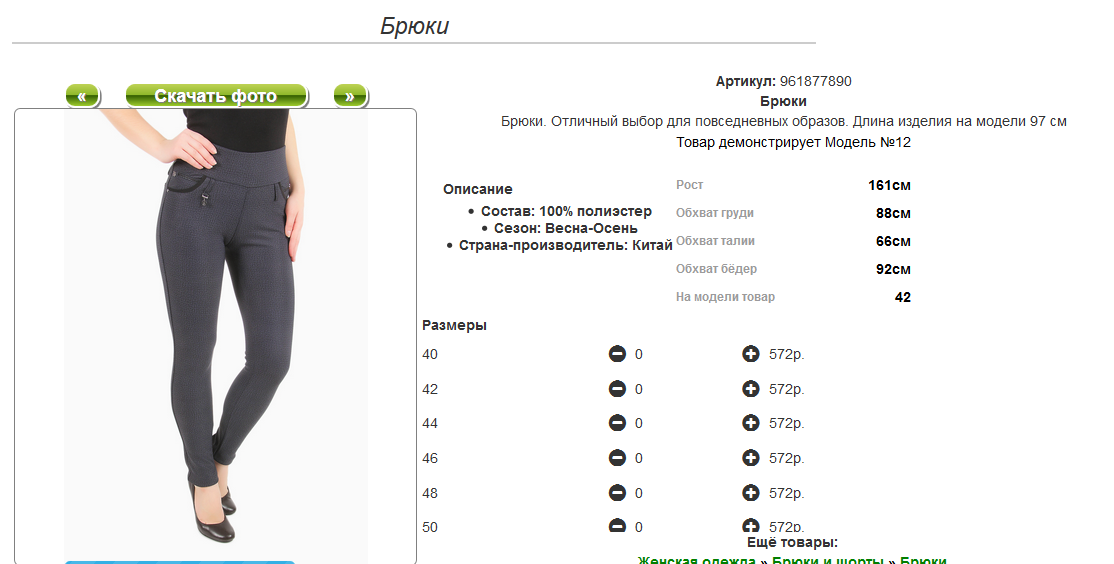The width and height of the screenshot is (1114, 564).
Task: Click plus icon for size 44
Action: (x=750, y=423)
